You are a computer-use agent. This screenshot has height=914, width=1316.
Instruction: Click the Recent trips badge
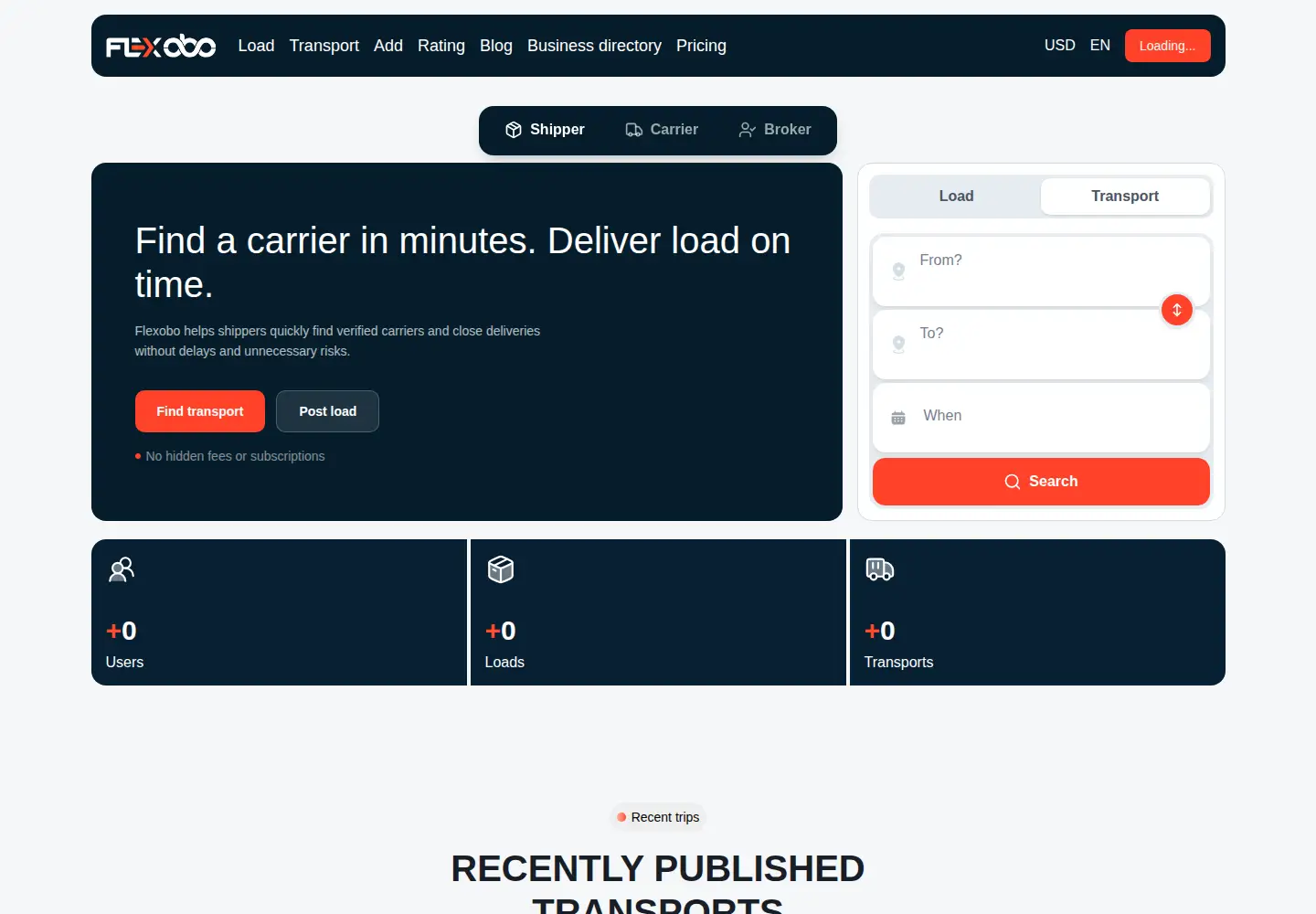658,817
